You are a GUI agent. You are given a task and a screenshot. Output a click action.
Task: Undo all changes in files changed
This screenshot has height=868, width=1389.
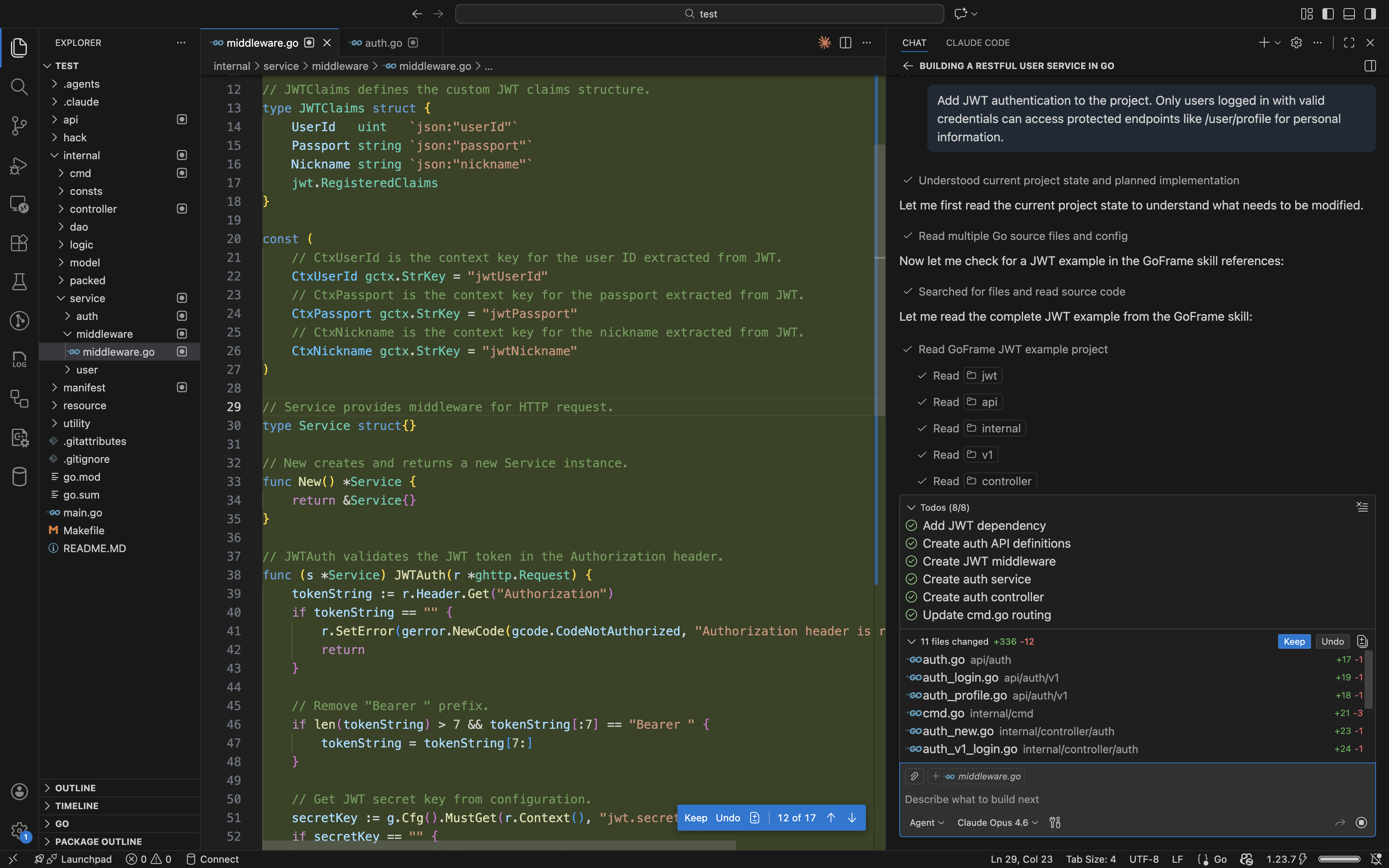click(x=1332, y=641)
